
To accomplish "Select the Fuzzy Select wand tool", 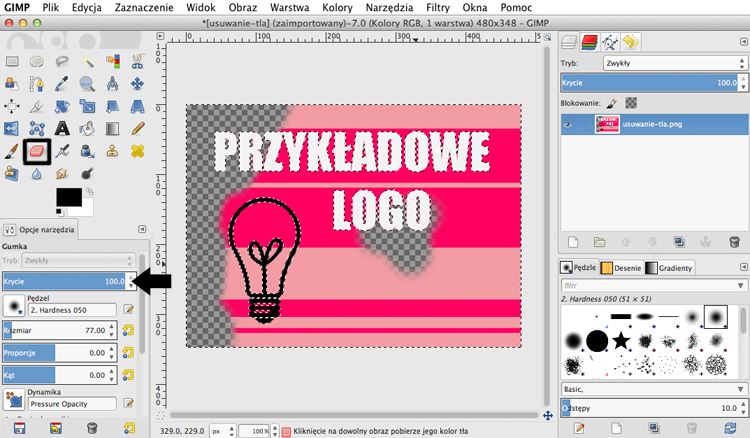I will pos(87,61).
